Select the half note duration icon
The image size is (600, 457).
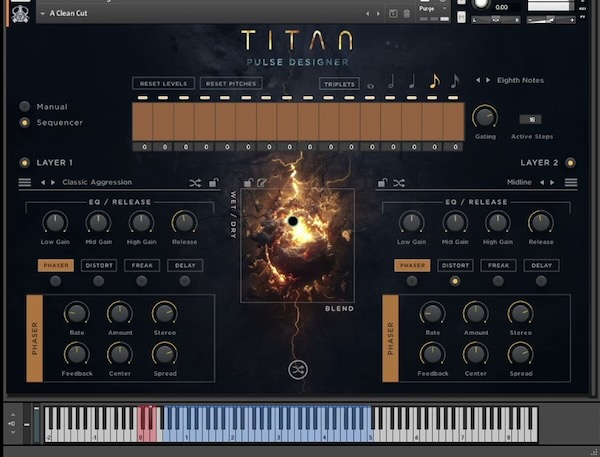click(x=391, y=82)
